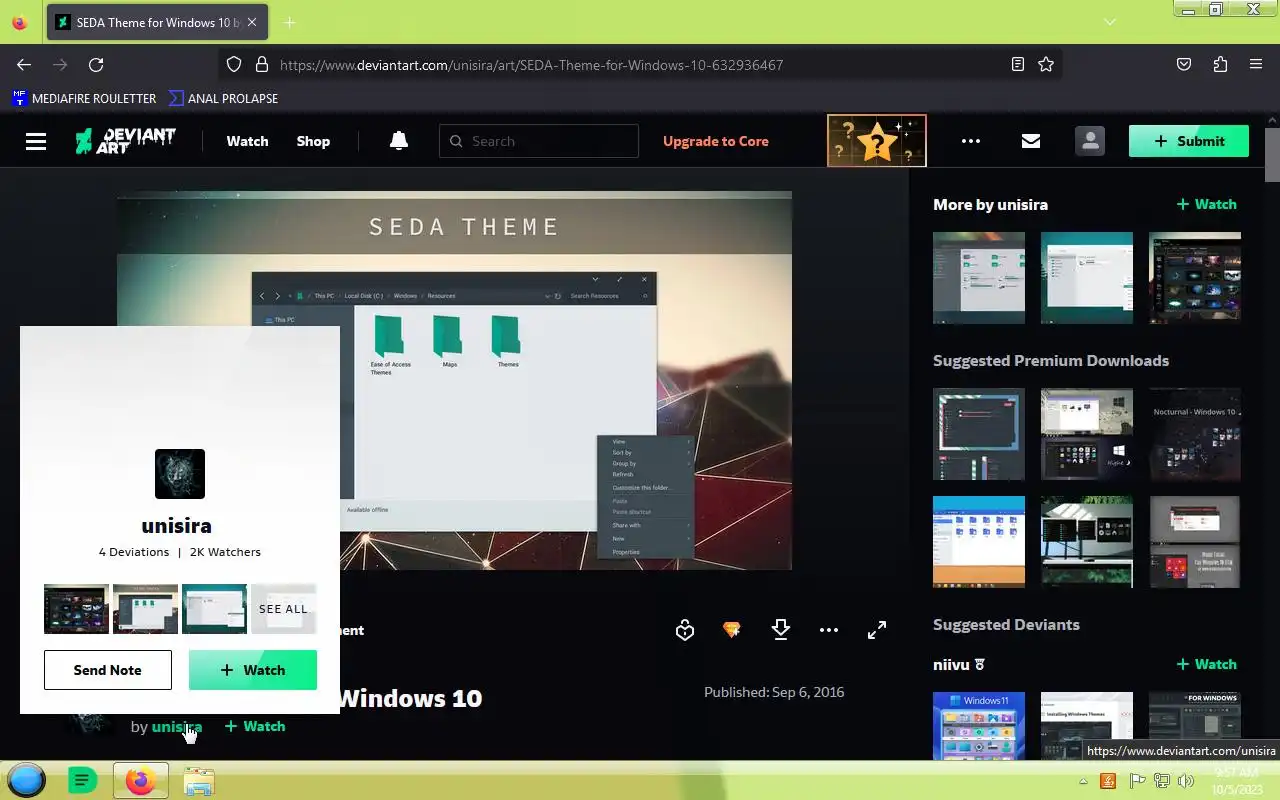The image size is (1280, 800).
Task: Open the Pocket save icon
Action: pyautogui.click(x=1184, y=64)
